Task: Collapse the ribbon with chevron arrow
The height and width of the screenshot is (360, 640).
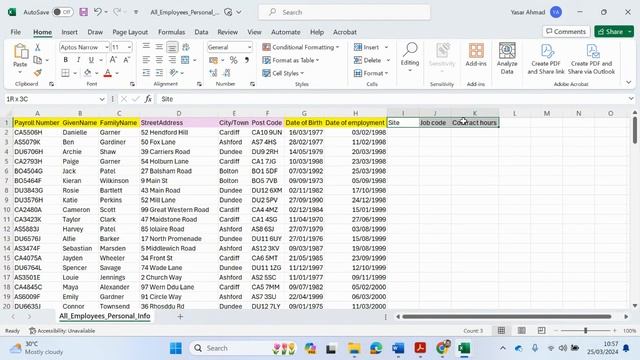Action: click(629, 82)
